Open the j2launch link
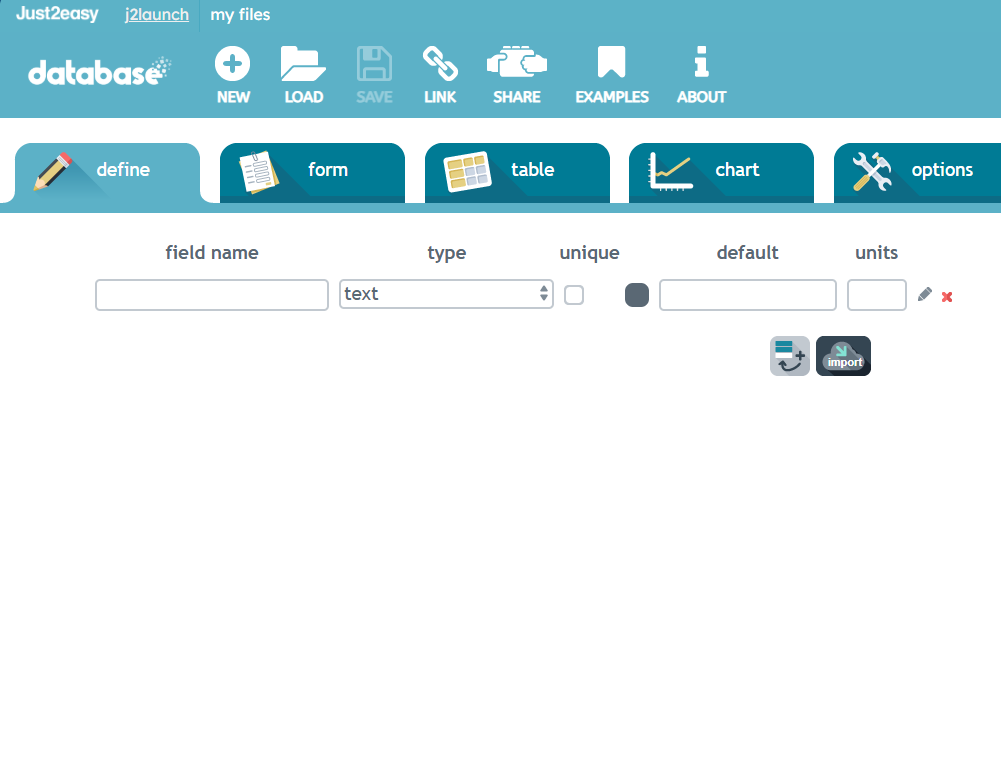The image size is (1001, 768). tap(156, 15)
